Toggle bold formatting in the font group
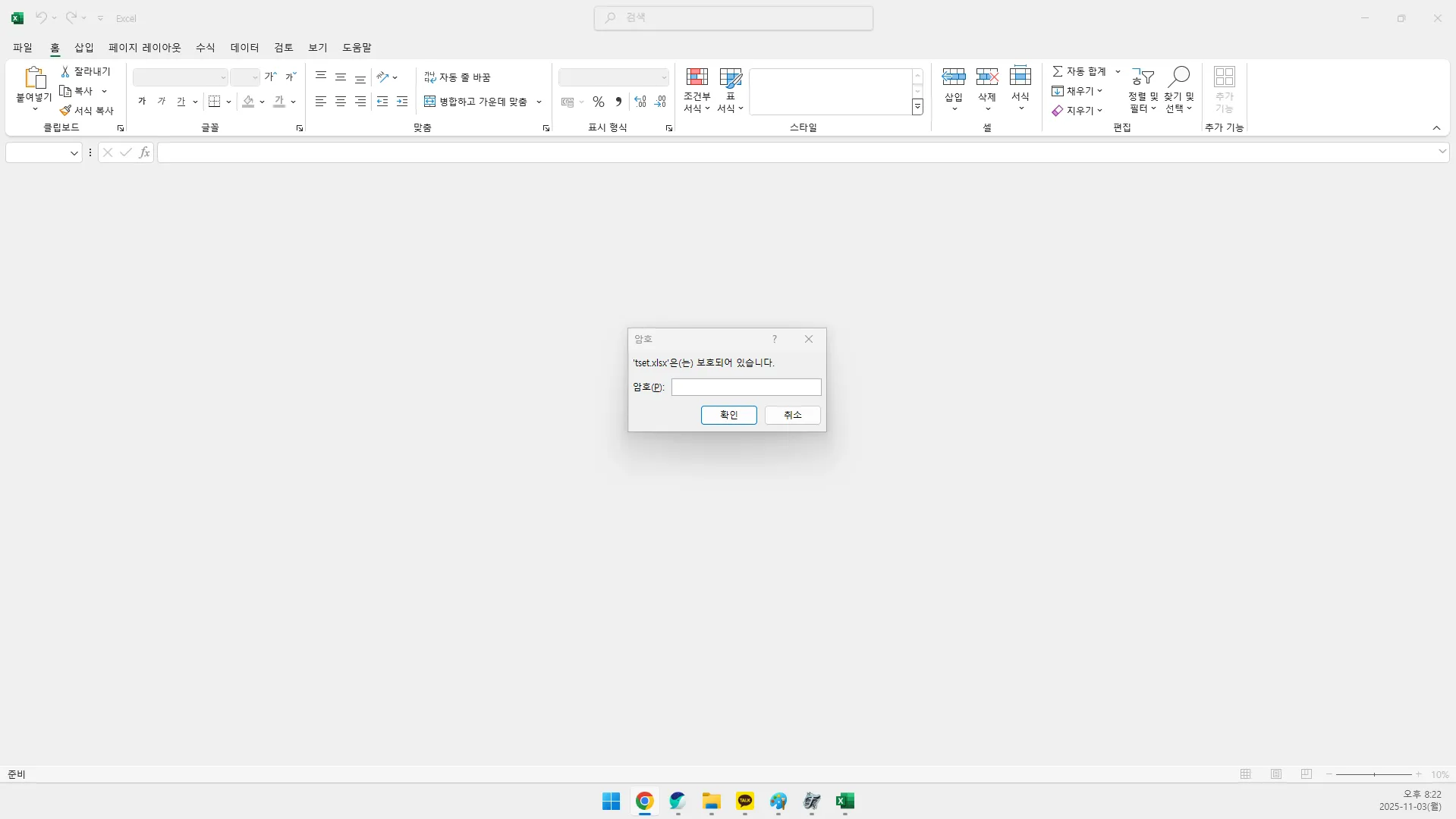Viewport: 1456px width, 819px height. (141, 101)
